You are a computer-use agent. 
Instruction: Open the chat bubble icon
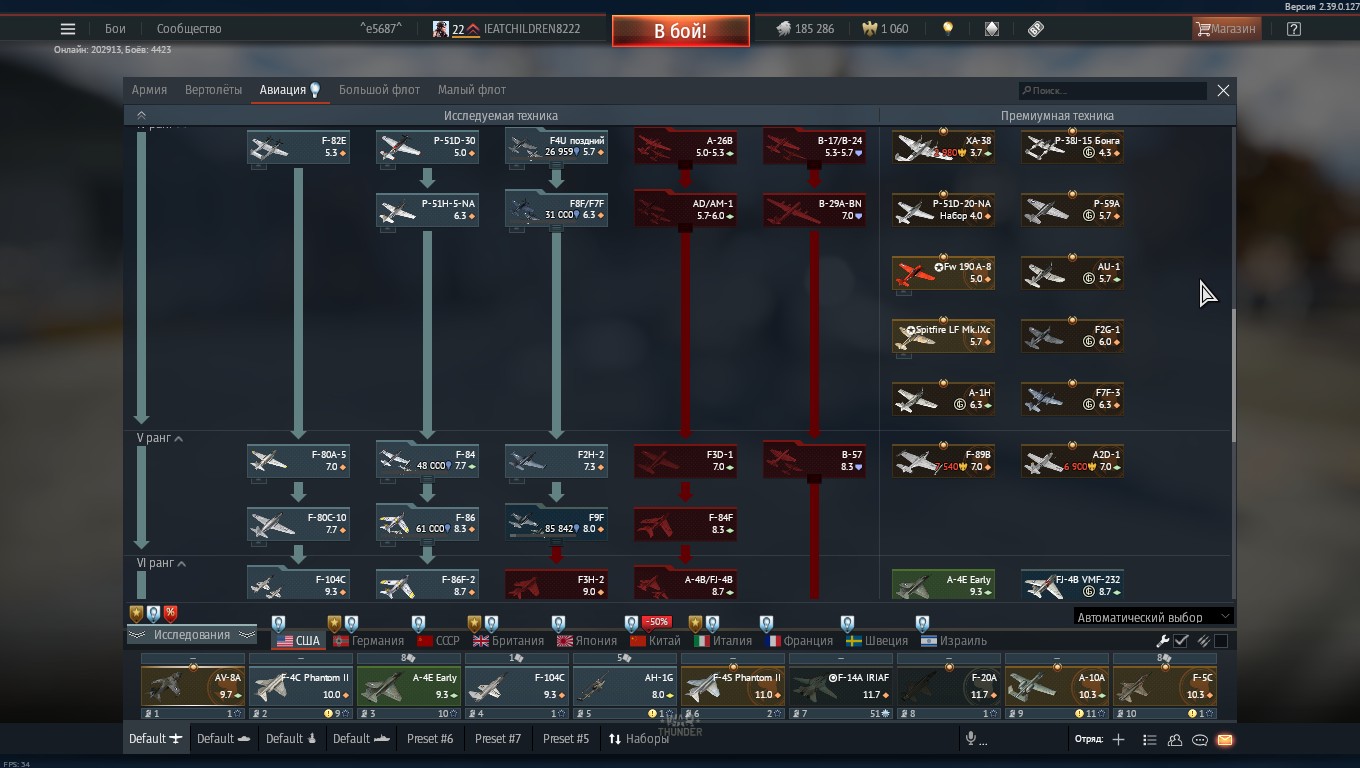(x=1200, y=740)
